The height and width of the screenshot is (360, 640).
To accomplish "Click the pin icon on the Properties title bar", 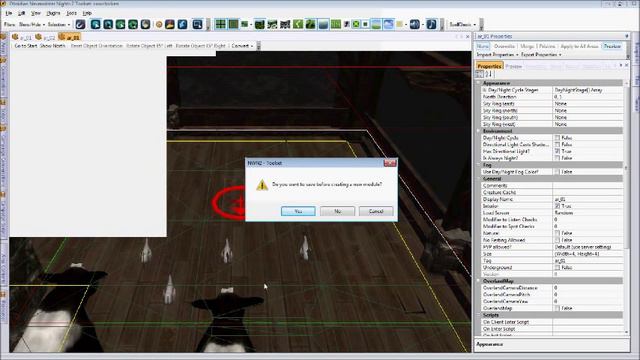I will [627, 36].
